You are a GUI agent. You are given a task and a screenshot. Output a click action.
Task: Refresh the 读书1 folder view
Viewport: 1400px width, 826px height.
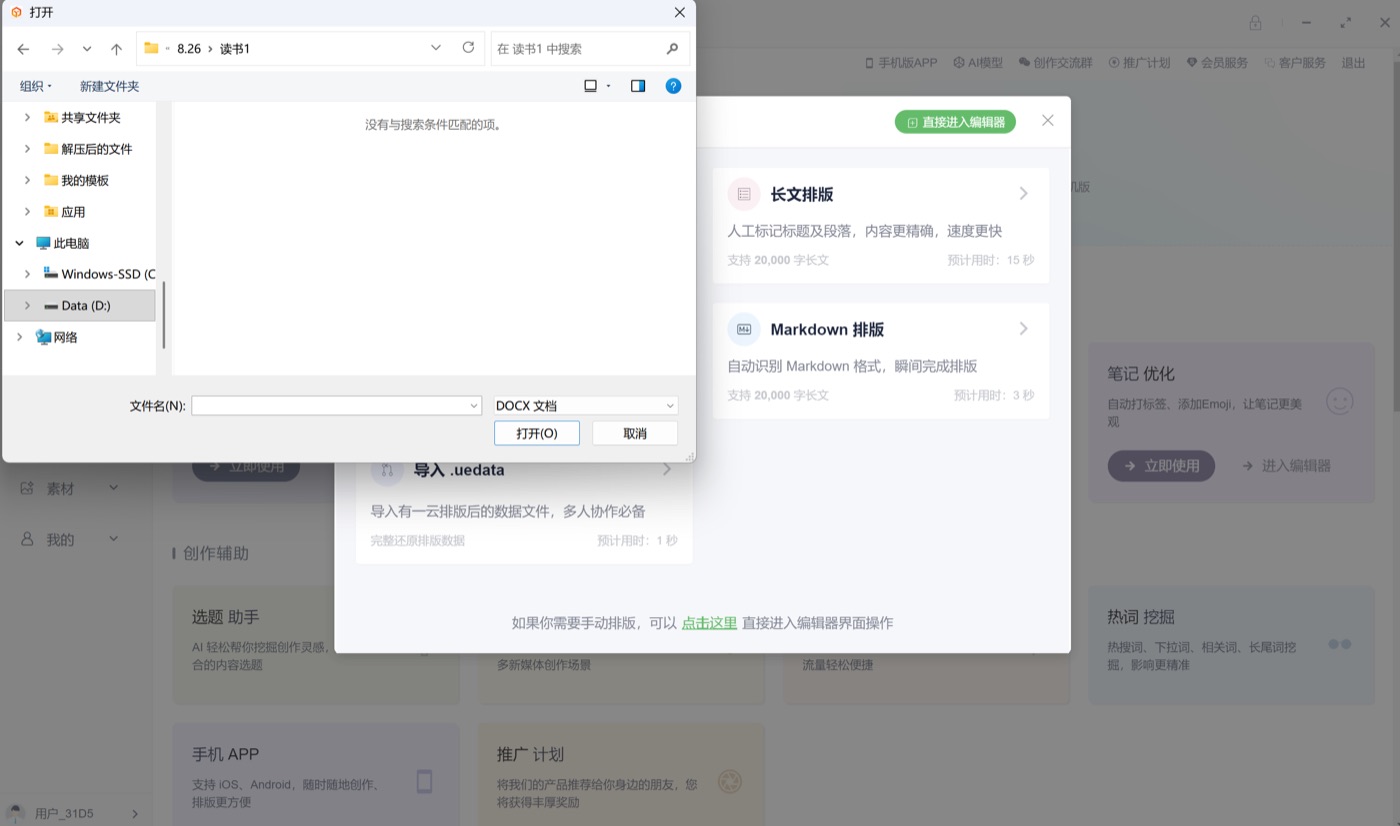click(468, 48)
